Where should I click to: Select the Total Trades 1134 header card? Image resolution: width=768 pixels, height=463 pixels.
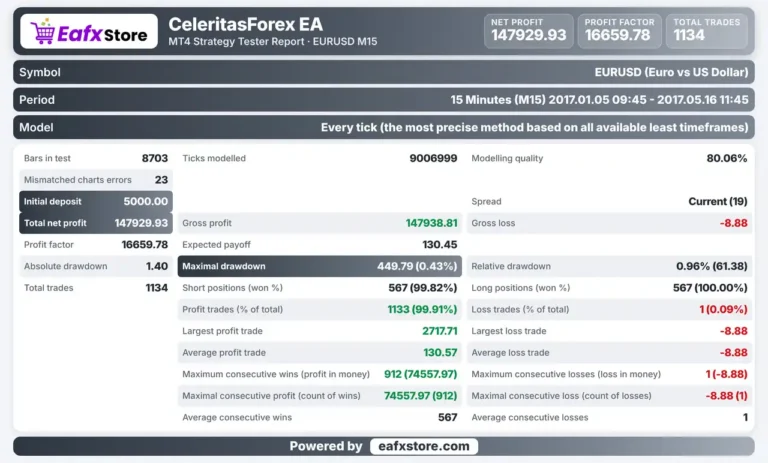[707, 31]
